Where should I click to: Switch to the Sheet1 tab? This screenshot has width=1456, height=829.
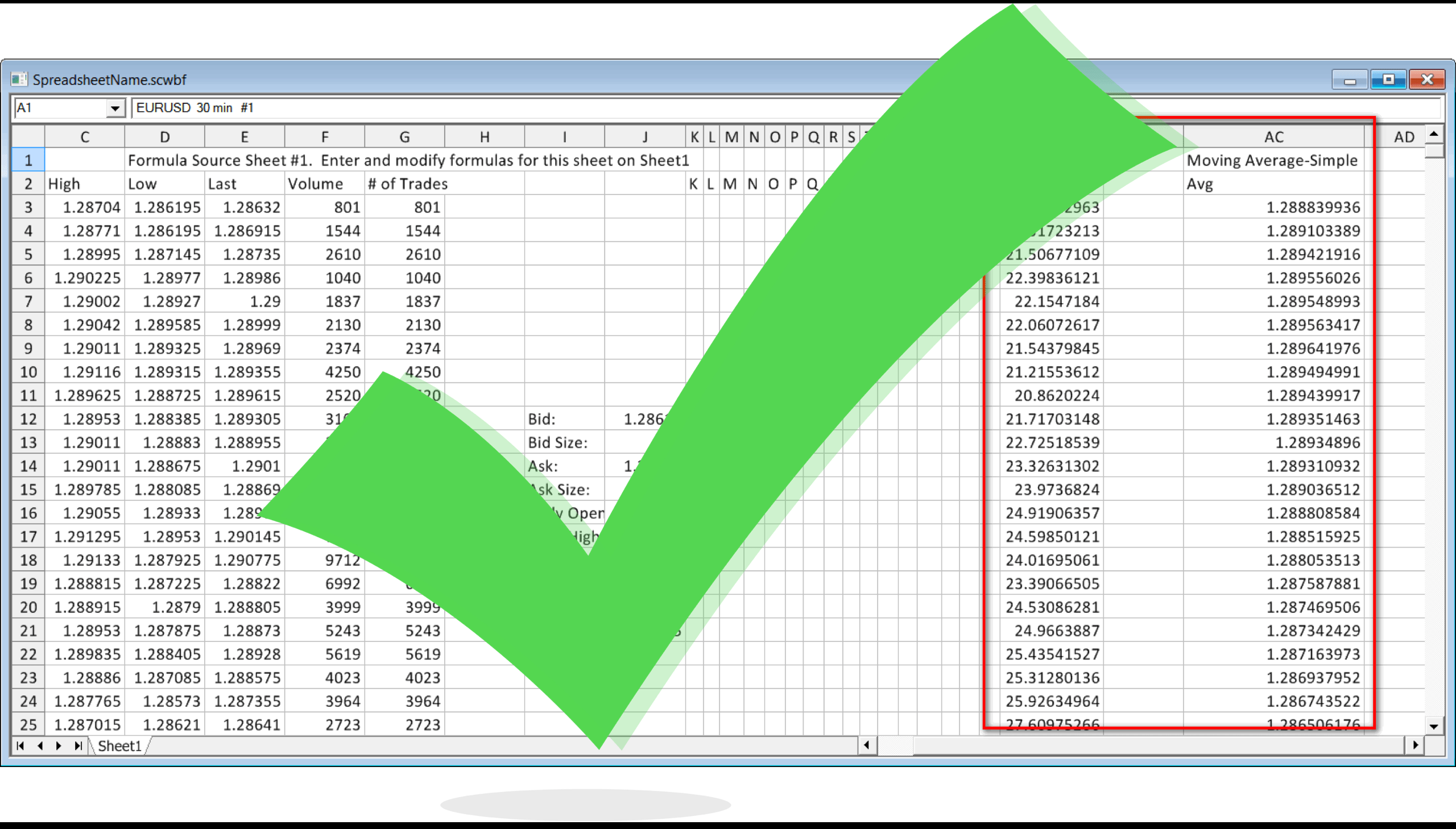point(119,746)
